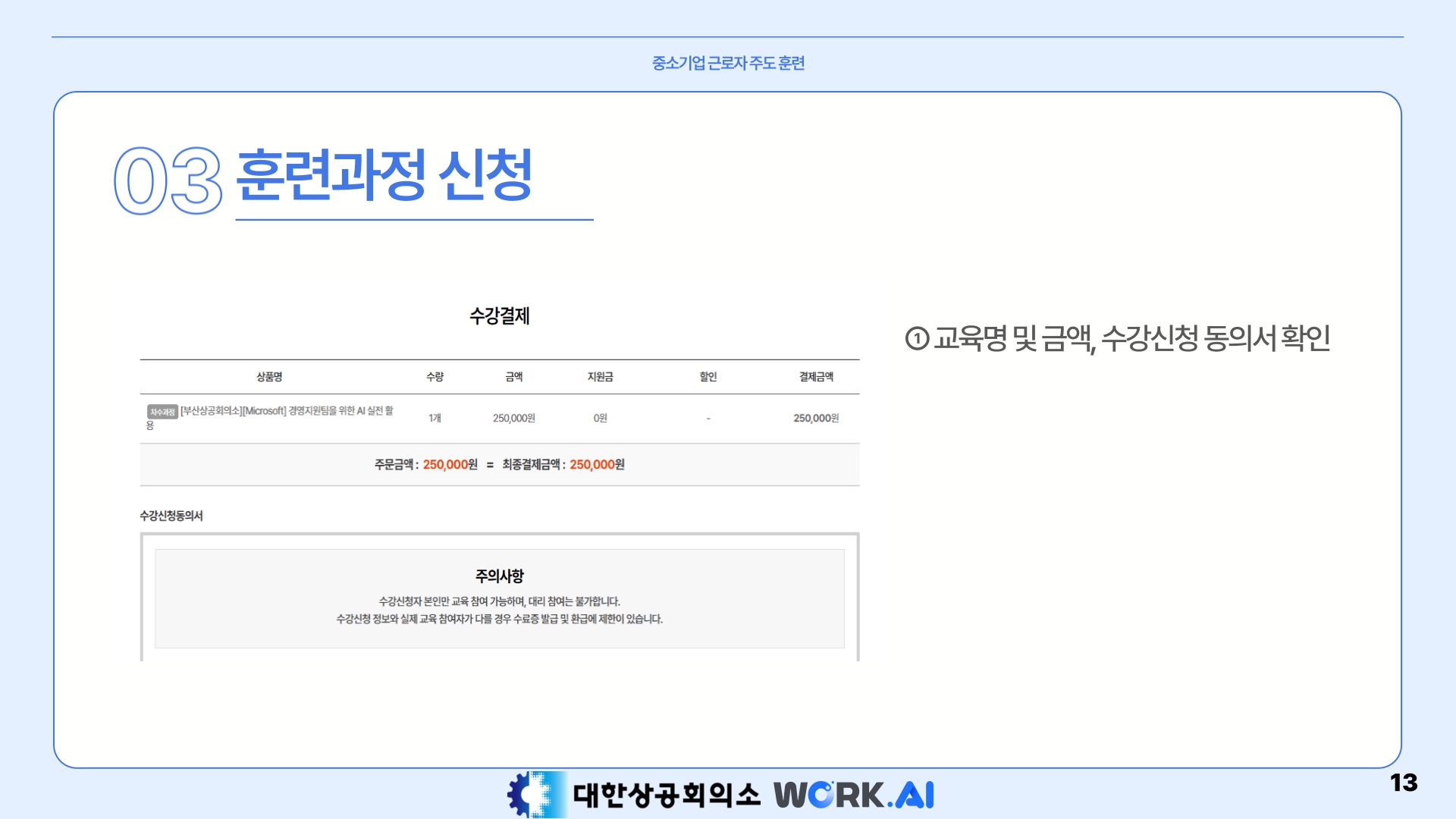1456x819 pixels.
Task: Click the 주의사항 notice heading
Action: [499, 576]
